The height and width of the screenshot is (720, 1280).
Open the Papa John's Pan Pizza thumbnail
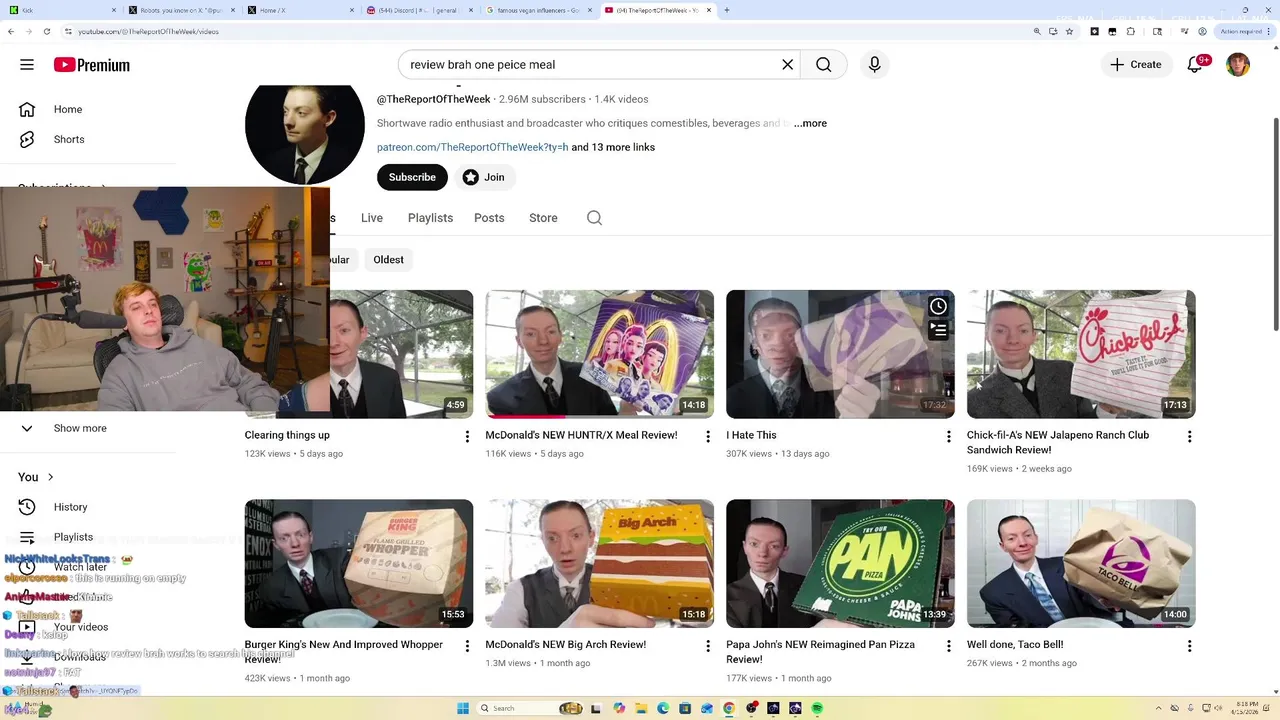click(x=840, y=563)
